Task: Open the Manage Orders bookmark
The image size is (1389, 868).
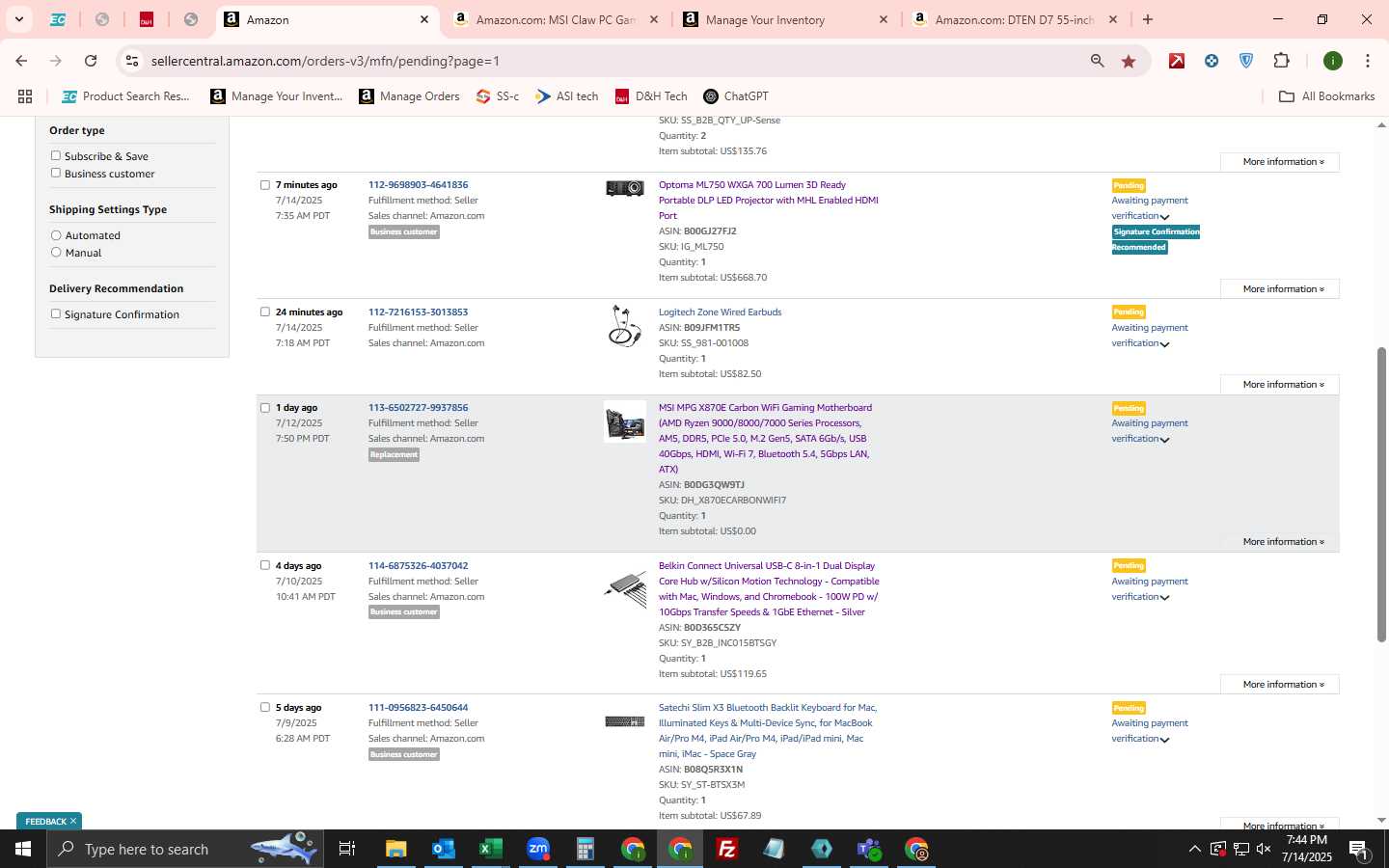Action: click(x=409, y=96)
